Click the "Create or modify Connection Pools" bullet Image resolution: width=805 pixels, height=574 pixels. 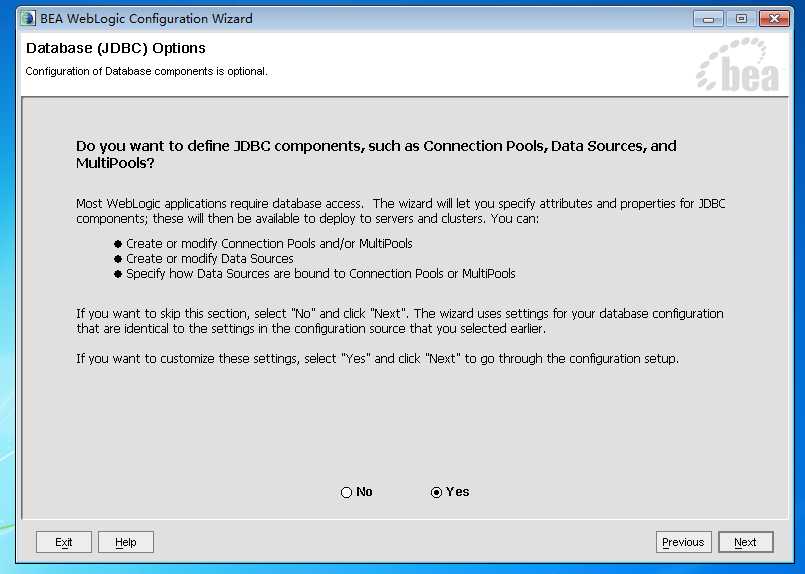click(x=269, y=243)
